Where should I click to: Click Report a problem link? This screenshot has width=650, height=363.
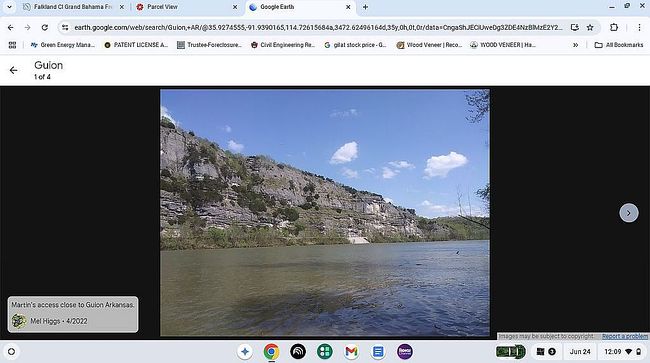625,336
